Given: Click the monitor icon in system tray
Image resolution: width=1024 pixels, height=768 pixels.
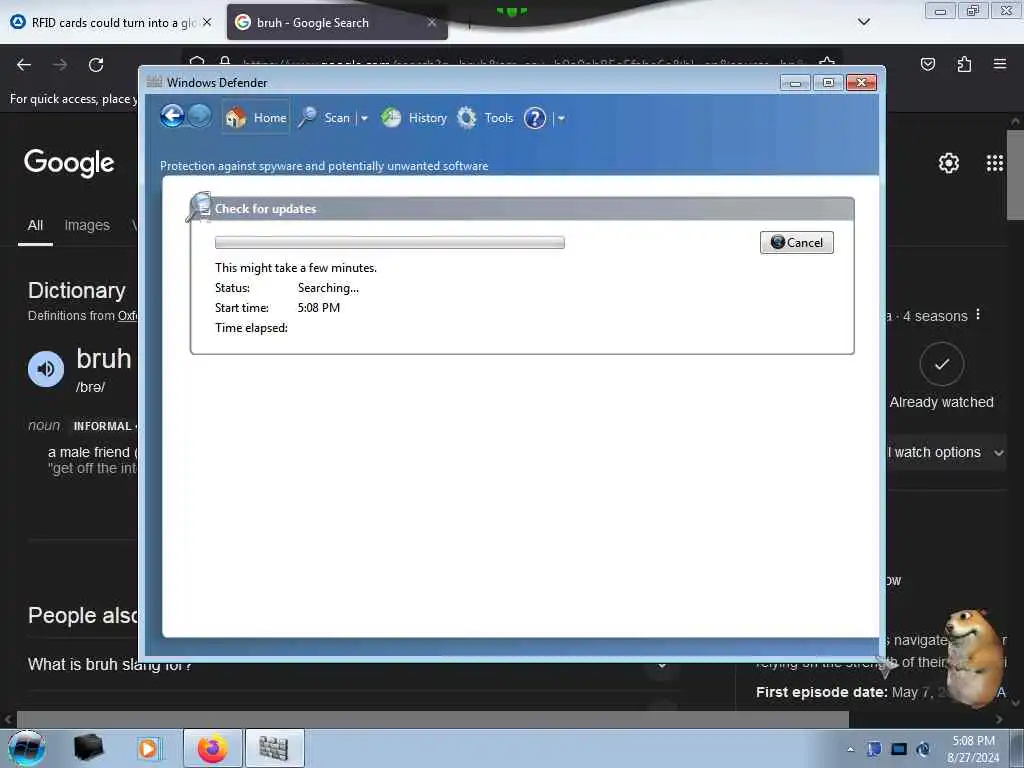Looking at the screenshot, I should (899, 749).
